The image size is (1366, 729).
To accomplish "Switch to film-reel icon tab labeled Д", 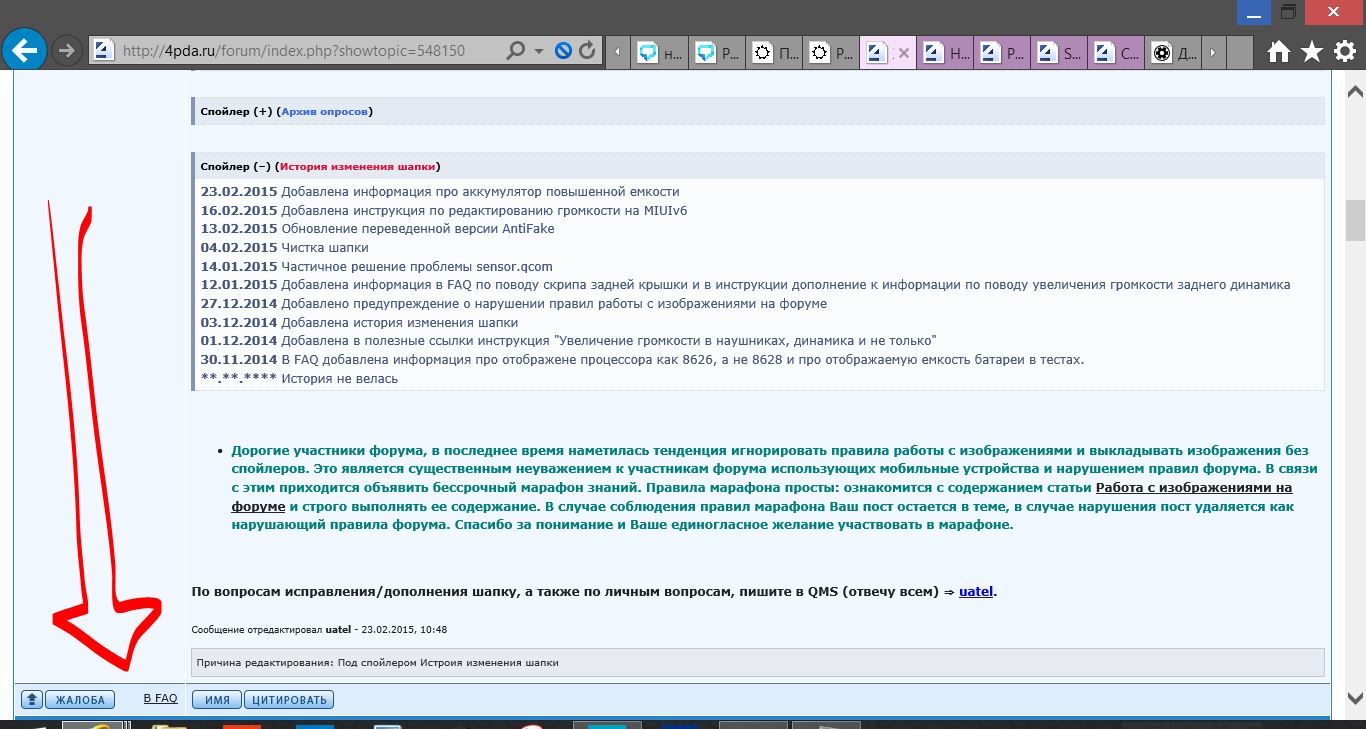I will 1173,52.
